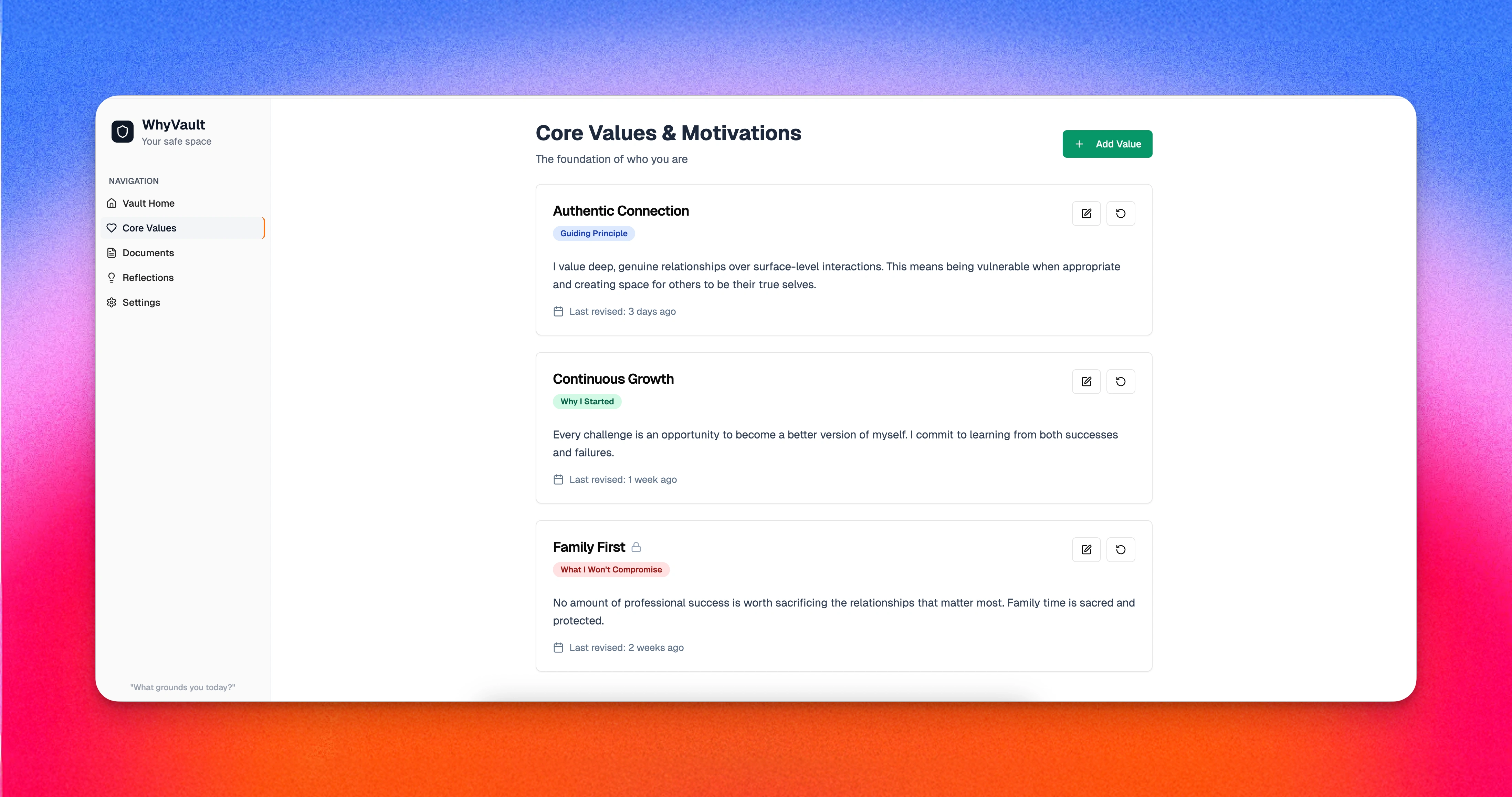The width and height of the screenshot is (1512, 797).
Task: Click the NAVIGATION section label
Action: [134, 181]
